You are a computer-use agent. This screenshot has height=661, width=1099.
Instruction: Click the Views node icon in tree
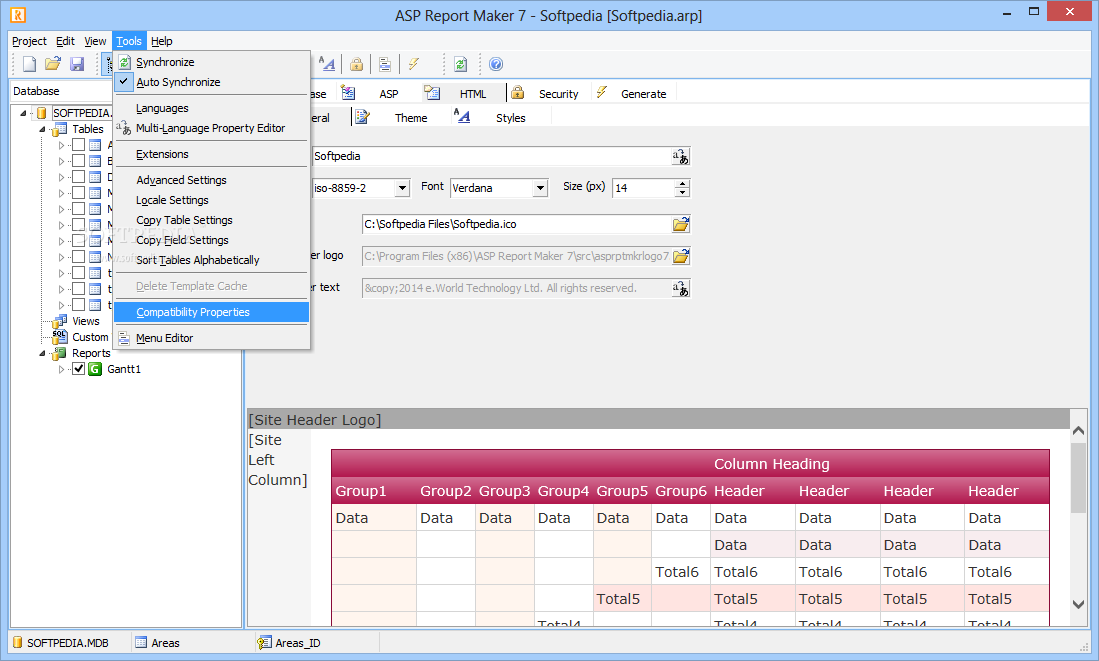pyautogui.click(x=60, y=321)
